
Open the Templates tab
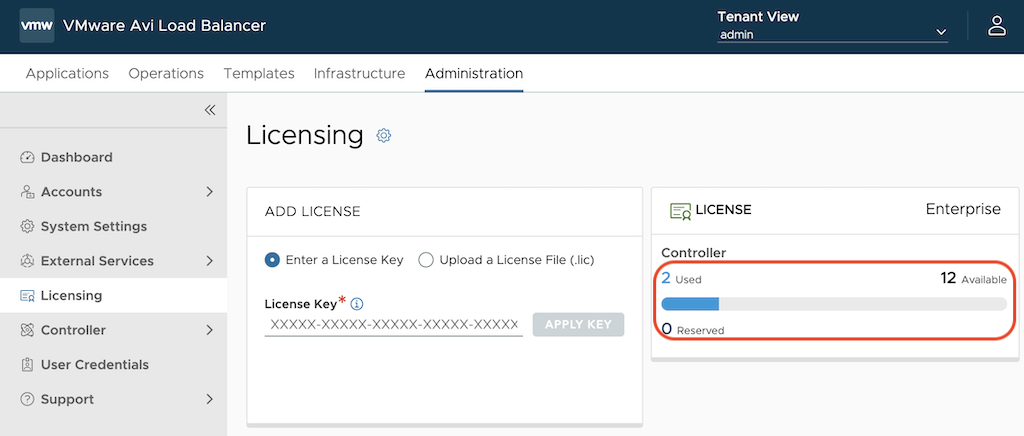[259, 73]
